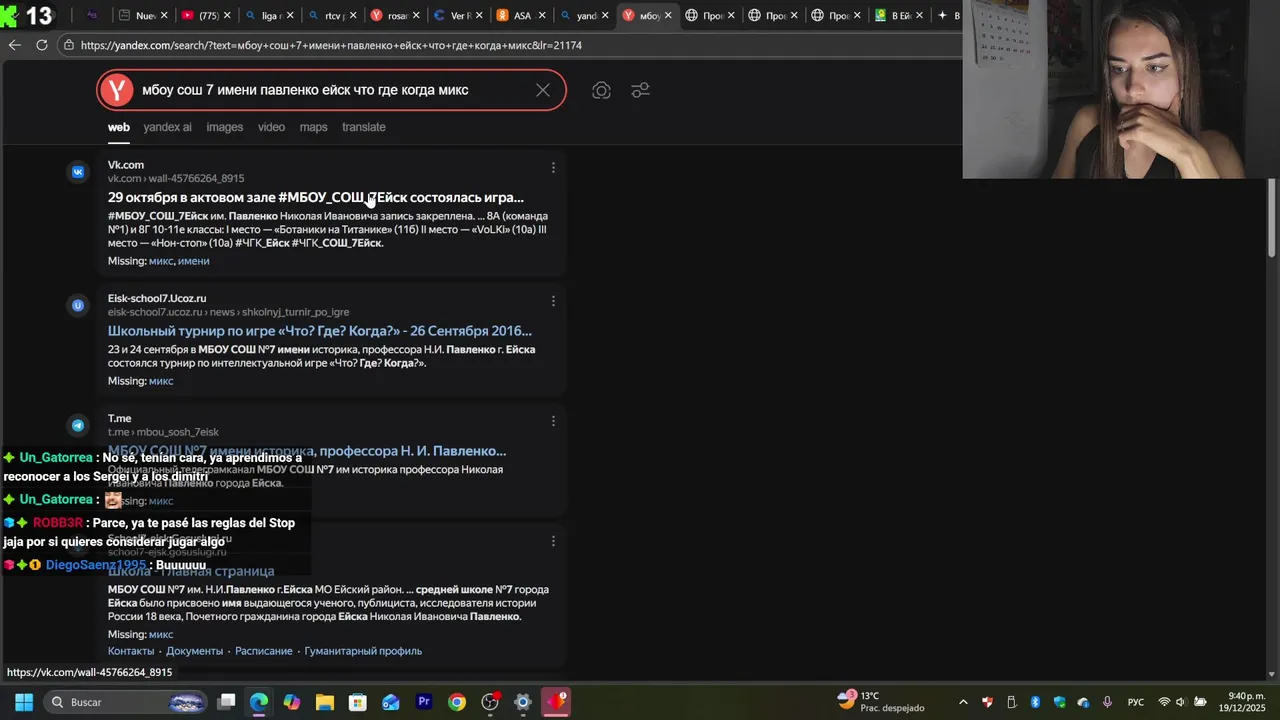Clear the search query with the X icon
This screenshot has width=1280, height=720.
click(543, 90)
